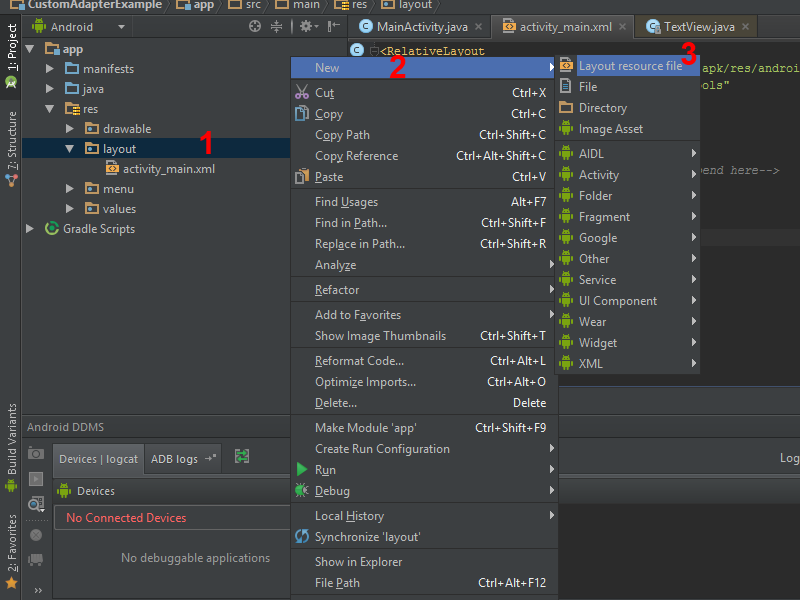Close the TextView.java tab
This screenshot has width=800, height=600.
coord(745,27)
